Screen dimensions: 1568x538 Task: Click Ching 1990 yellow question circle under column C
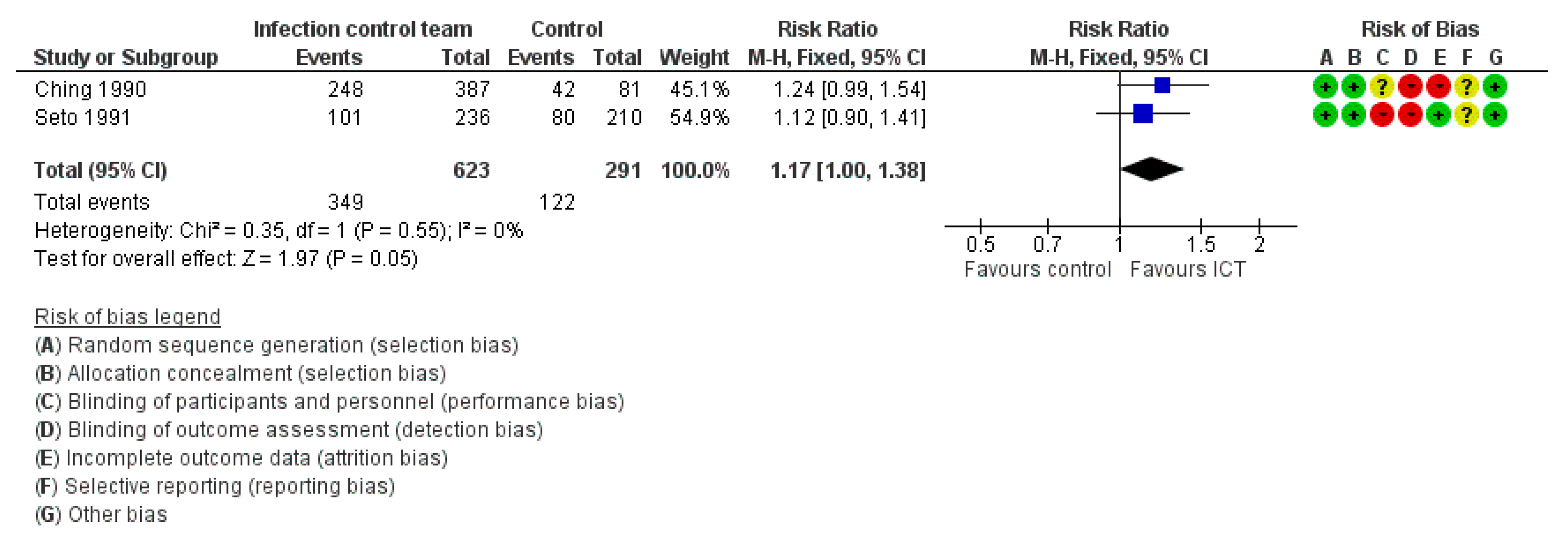pos(1382,87)
